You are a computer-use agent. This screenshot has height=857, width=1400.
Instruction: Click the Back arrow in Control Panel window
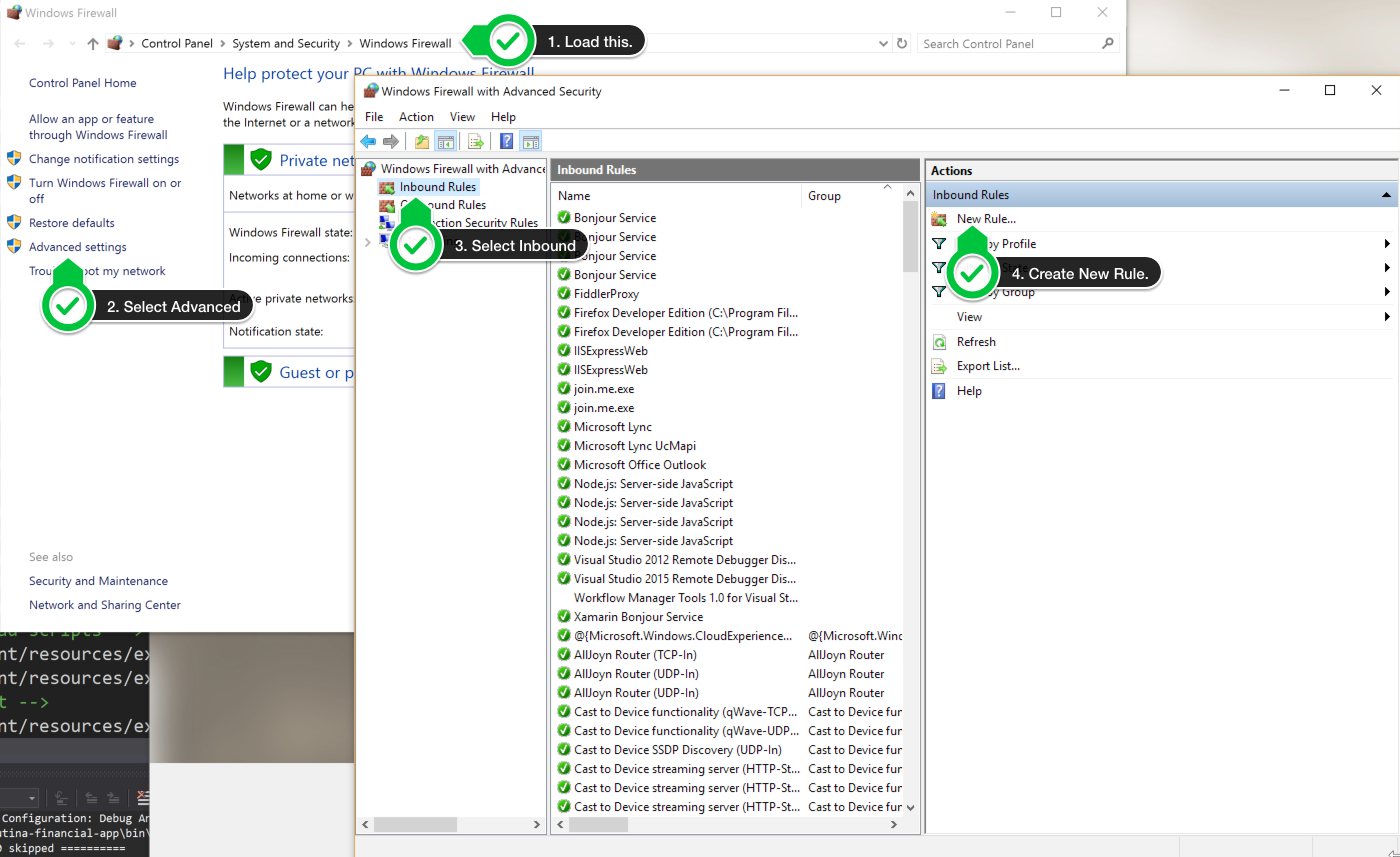coord(20,43)
